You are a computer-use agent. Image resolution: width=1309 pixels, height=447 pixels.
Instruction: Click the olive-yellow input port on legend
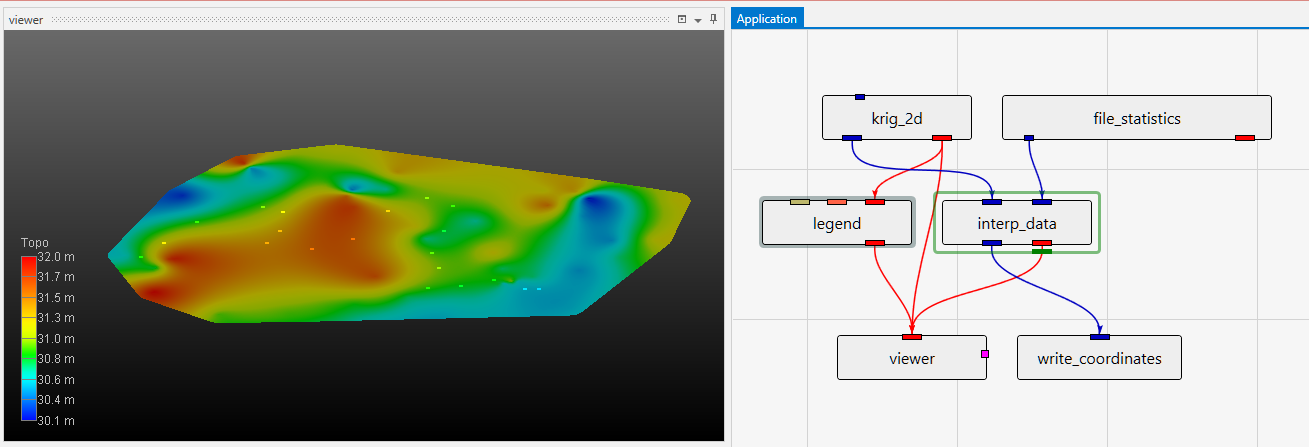(800, 202)
